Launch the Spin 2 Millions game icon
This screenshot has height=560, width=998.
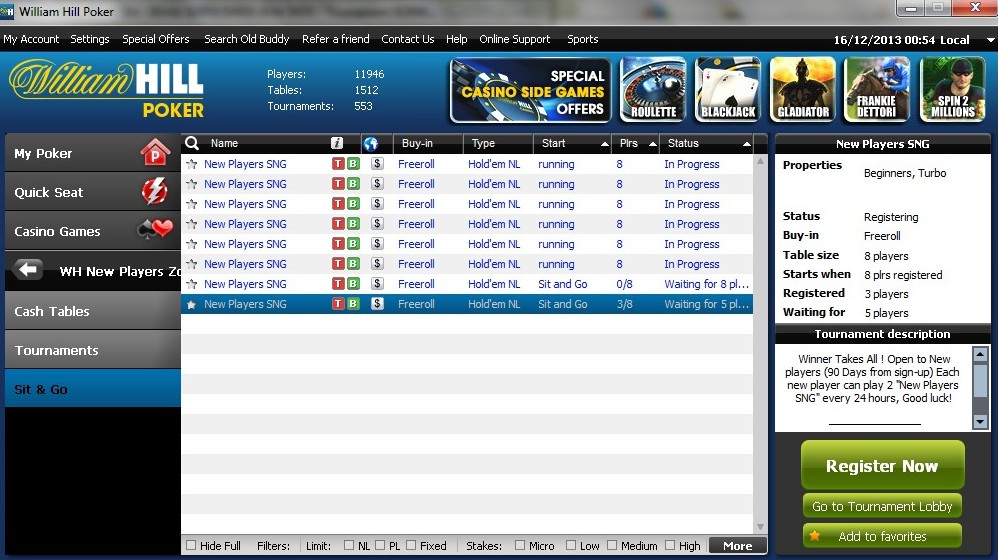pos(952,90)
